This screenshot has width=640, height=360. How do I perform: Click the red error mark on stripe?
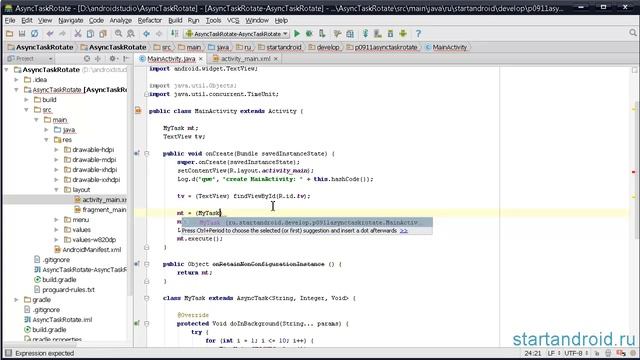point(633,172)
